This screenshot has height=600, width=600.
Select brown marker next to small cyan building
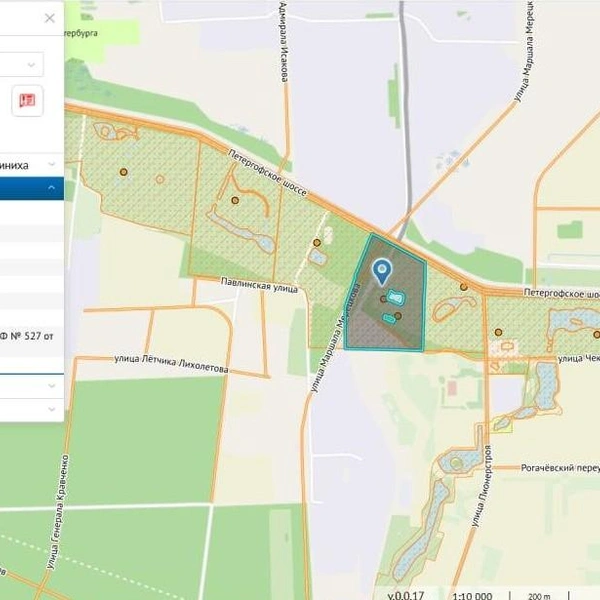tap(398, 316)
